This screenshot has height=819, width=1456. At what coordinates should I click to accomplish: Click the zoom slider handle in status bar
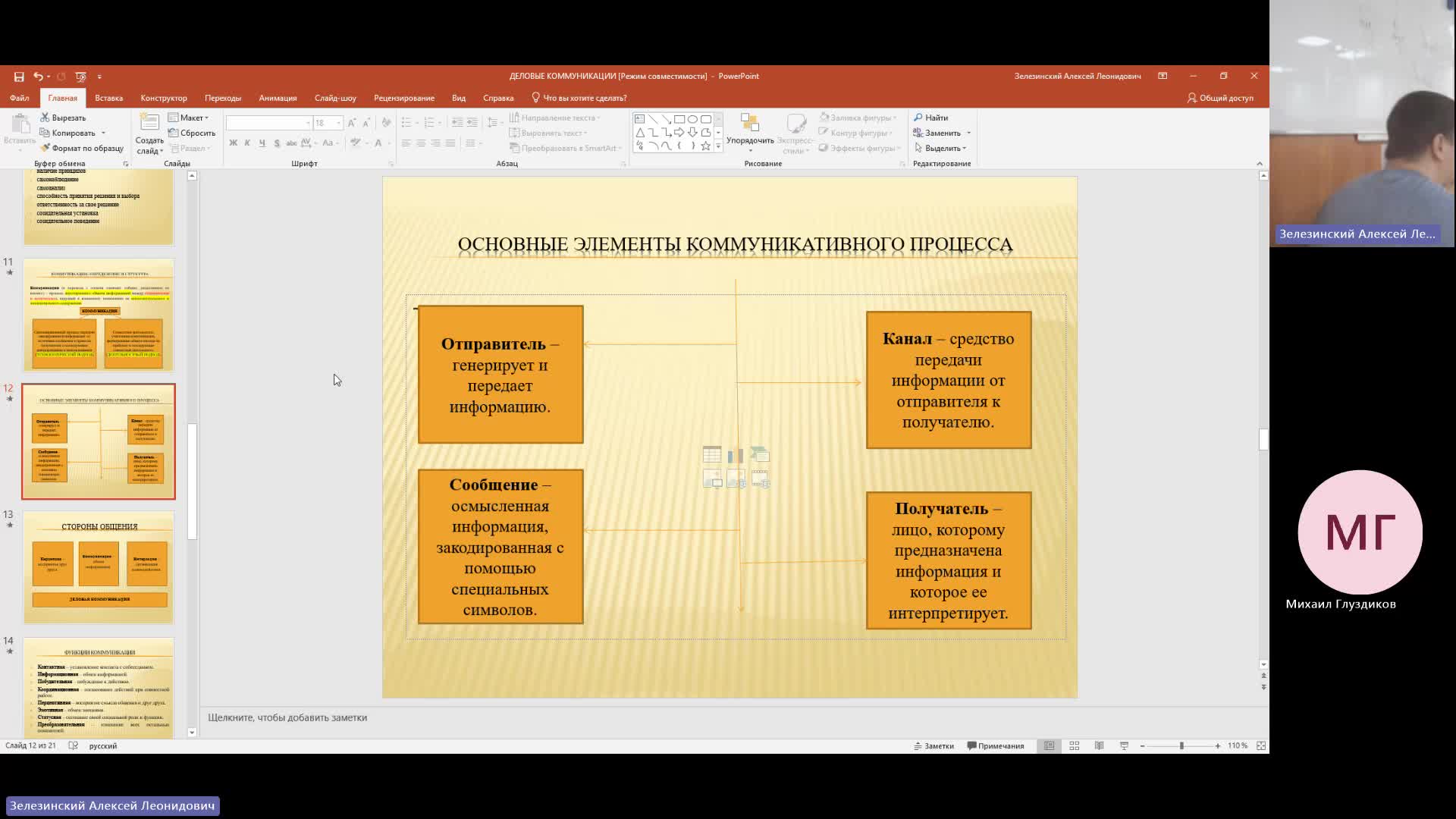[1181, 746]
